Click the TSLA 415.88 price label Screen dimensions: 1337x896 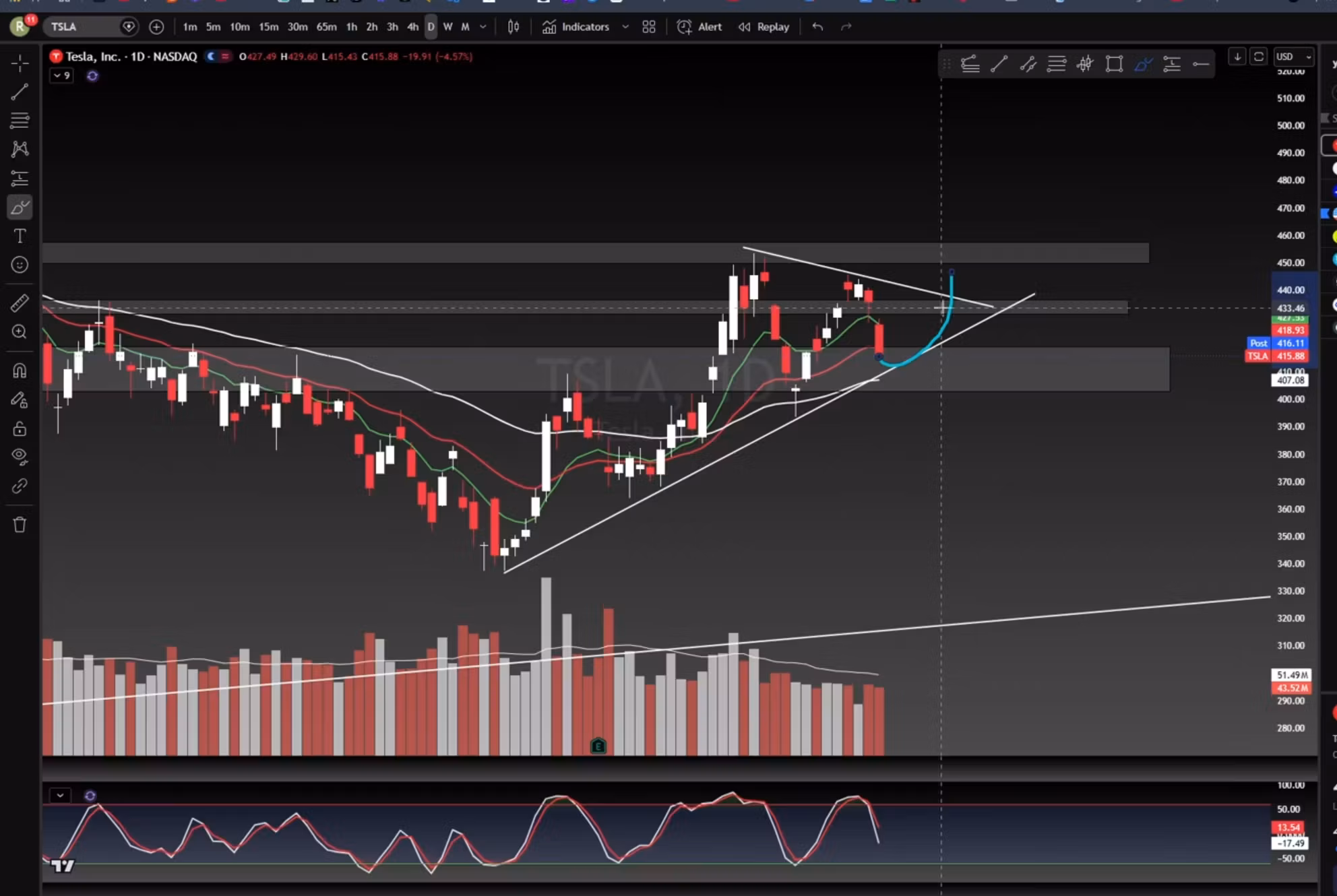[x=1276, y=356]
